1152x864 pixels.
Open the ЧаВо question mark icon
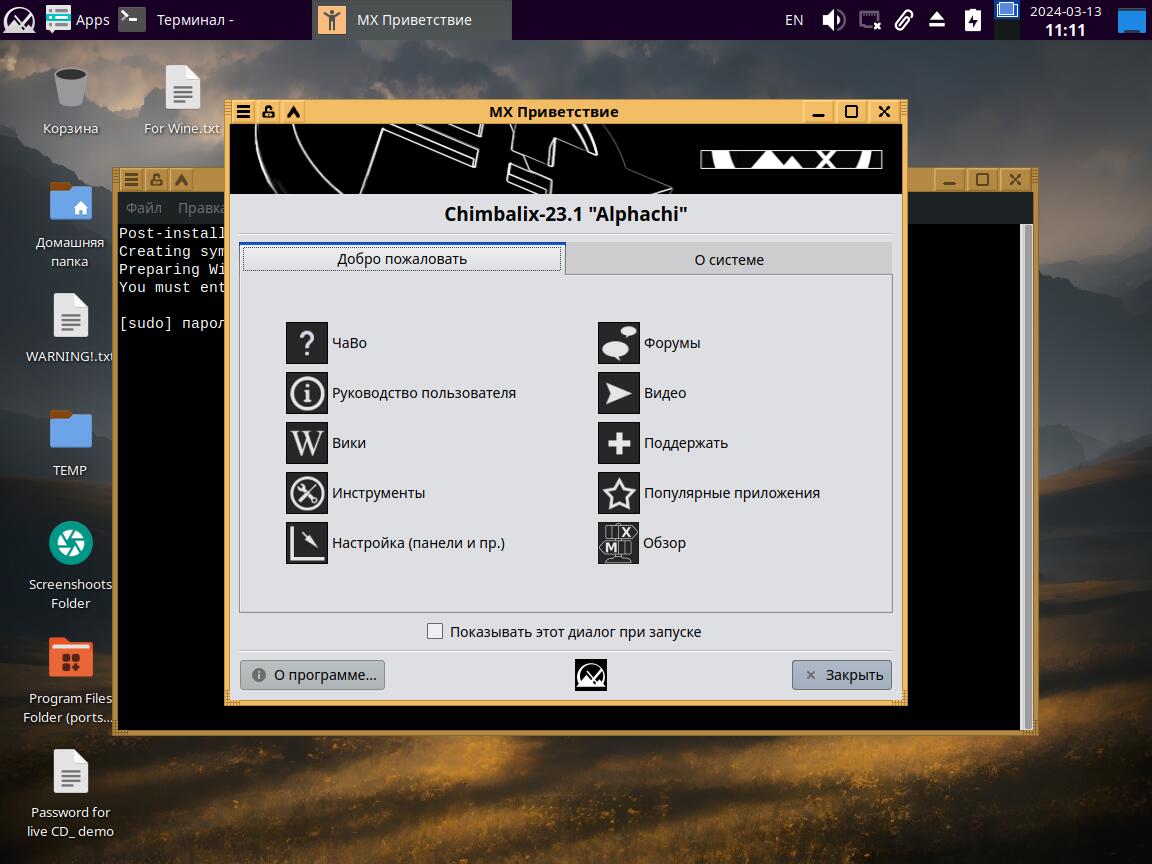tap(306, 343)
